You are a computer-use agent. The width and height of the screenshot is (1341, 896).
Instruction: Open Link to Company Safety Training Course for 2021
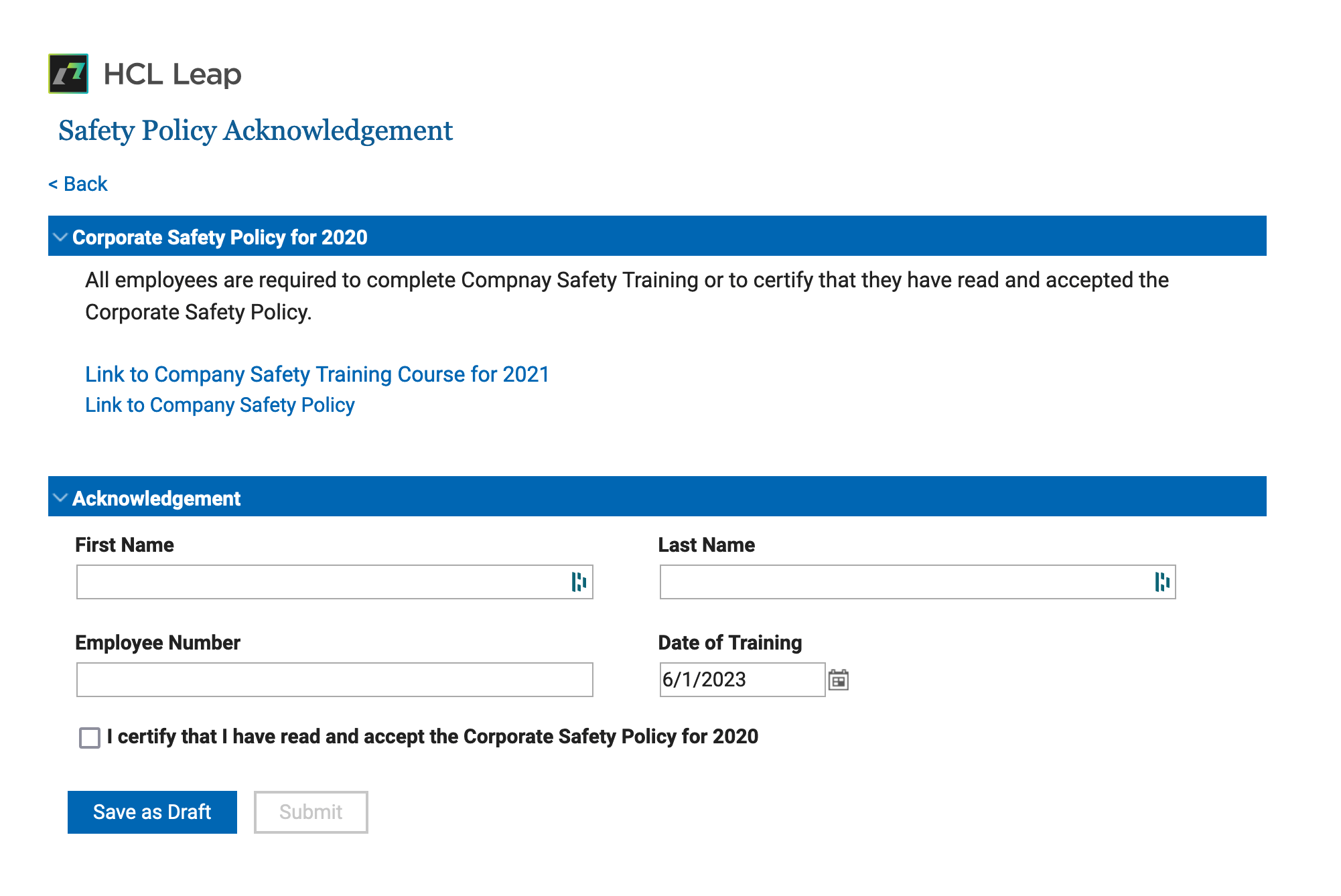[317, 374]
